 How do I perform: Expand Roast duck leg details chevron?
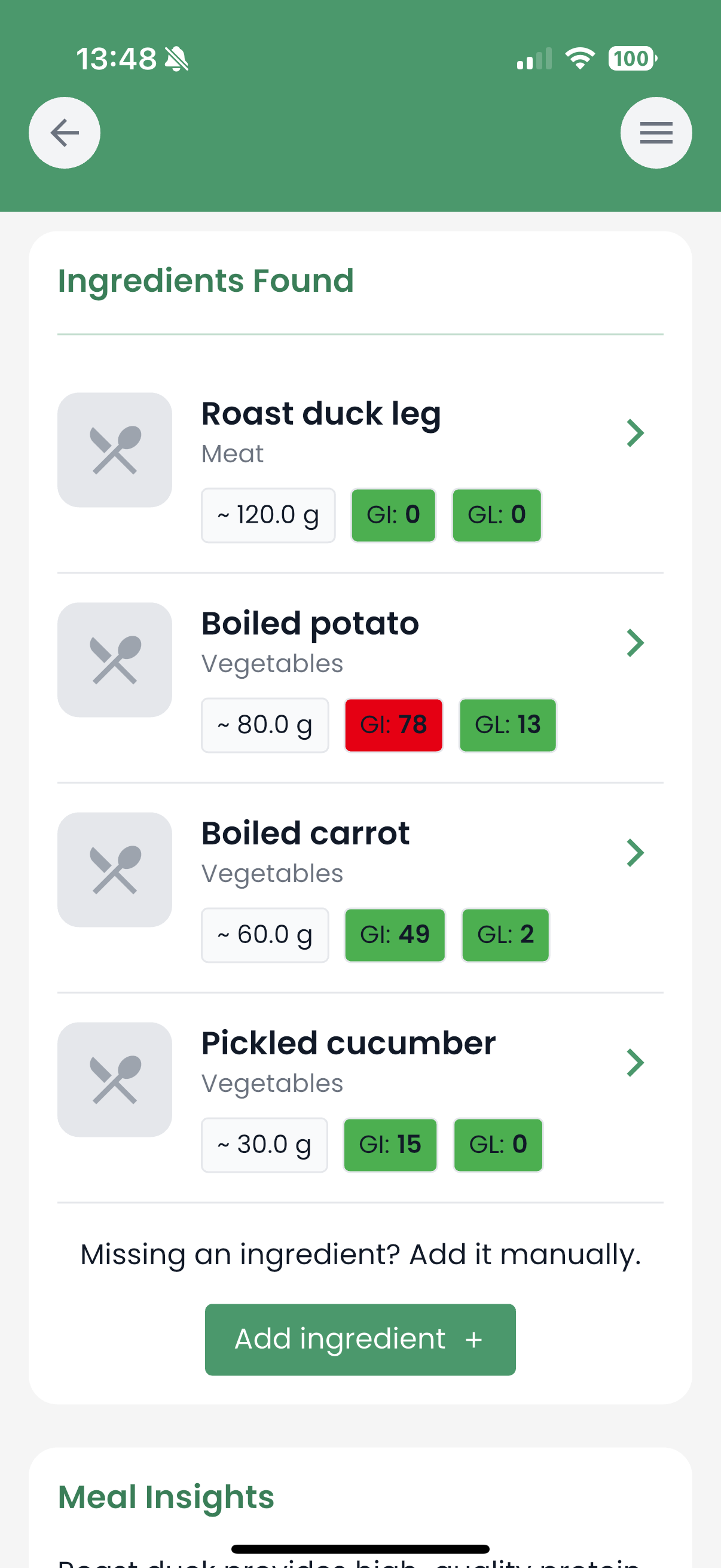[x=634, y=434]
